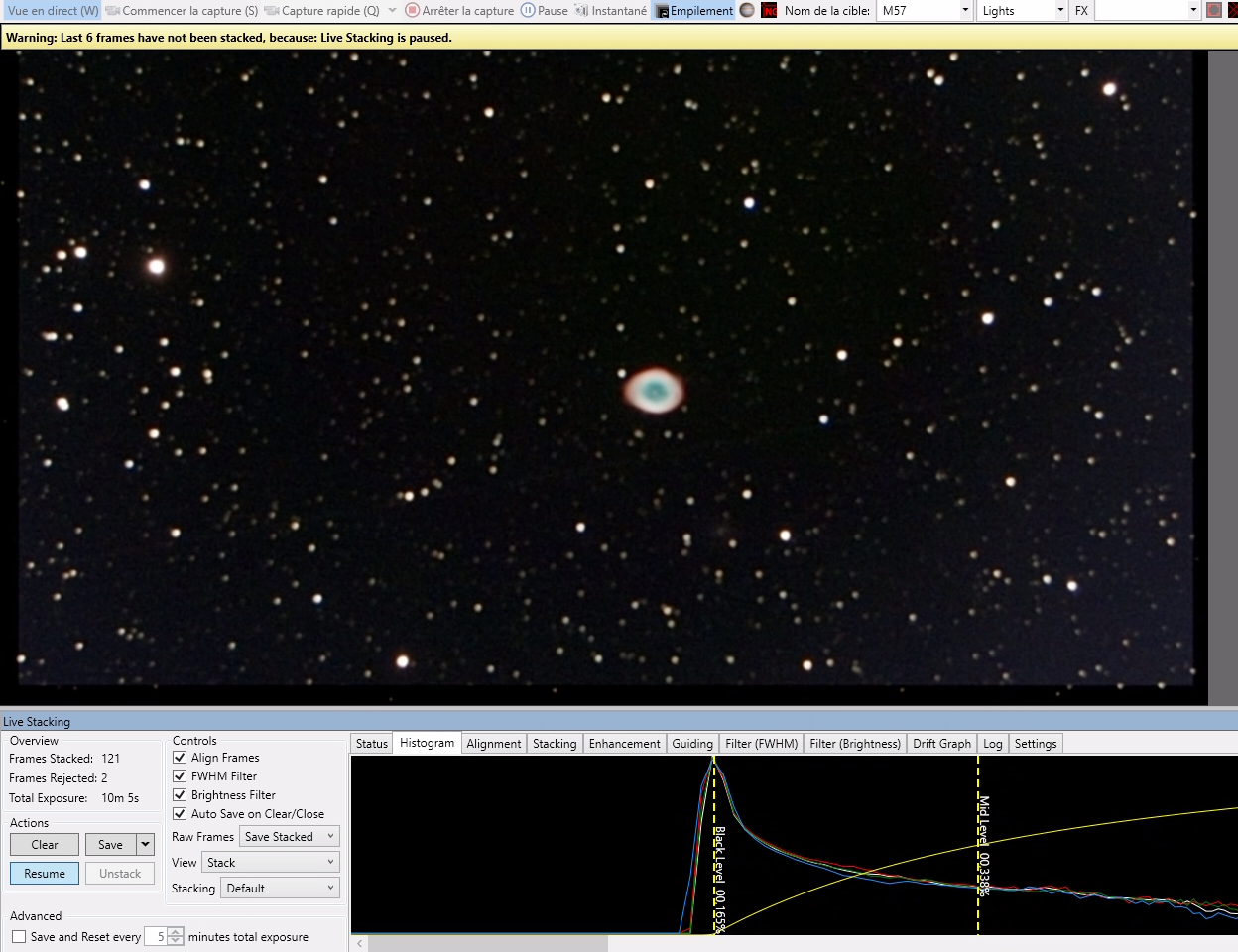1238x952 pixels.
Task: Open the Save button dropdown arrow
Action: (x=145, y=845)
